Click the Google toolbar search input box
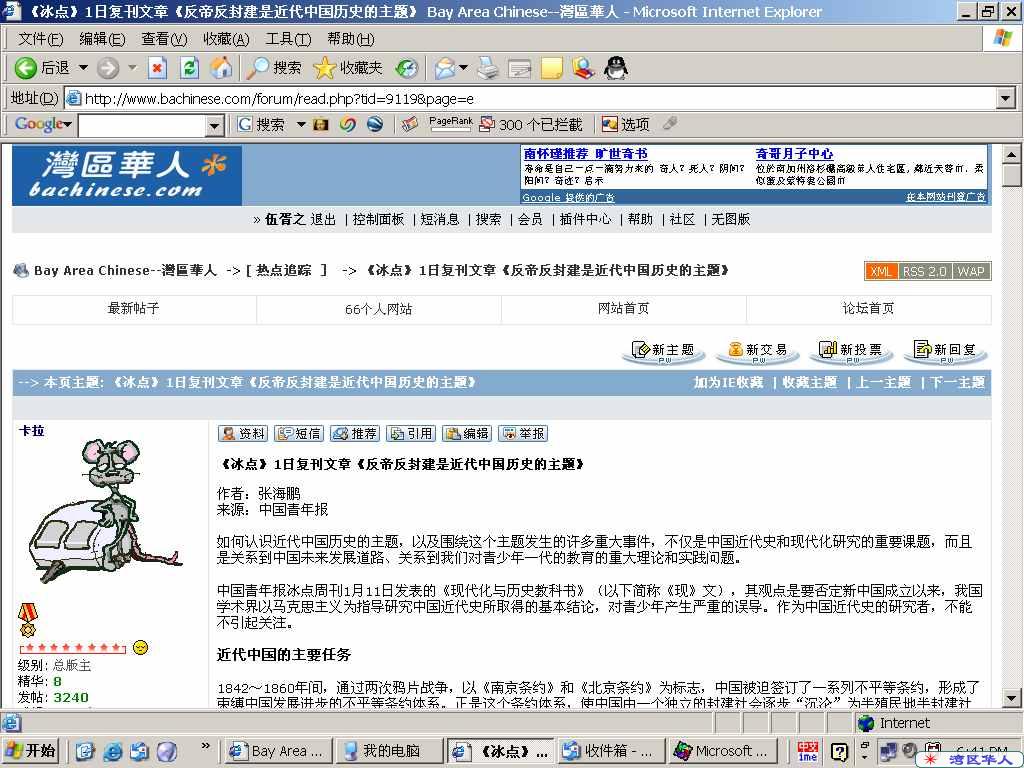The height and width of the screenshot is (768, 1024). 142,125
